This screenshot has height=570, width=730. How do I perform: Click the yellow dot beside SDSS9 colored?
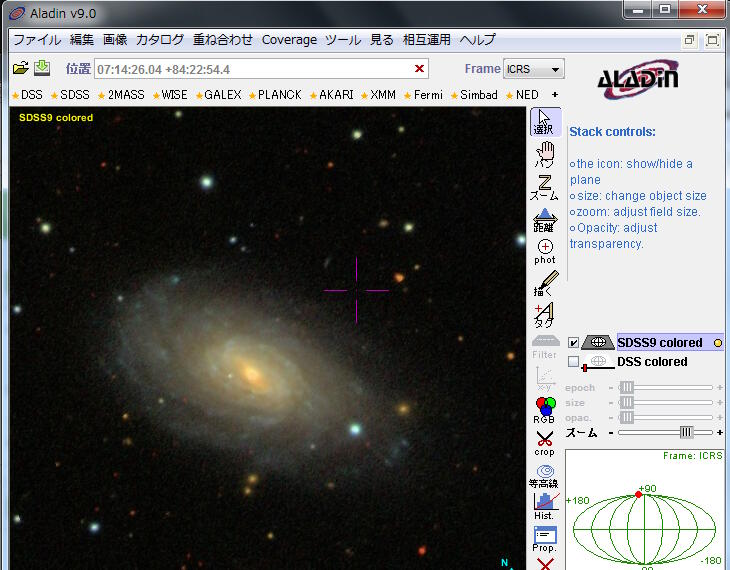click(718, 343)
